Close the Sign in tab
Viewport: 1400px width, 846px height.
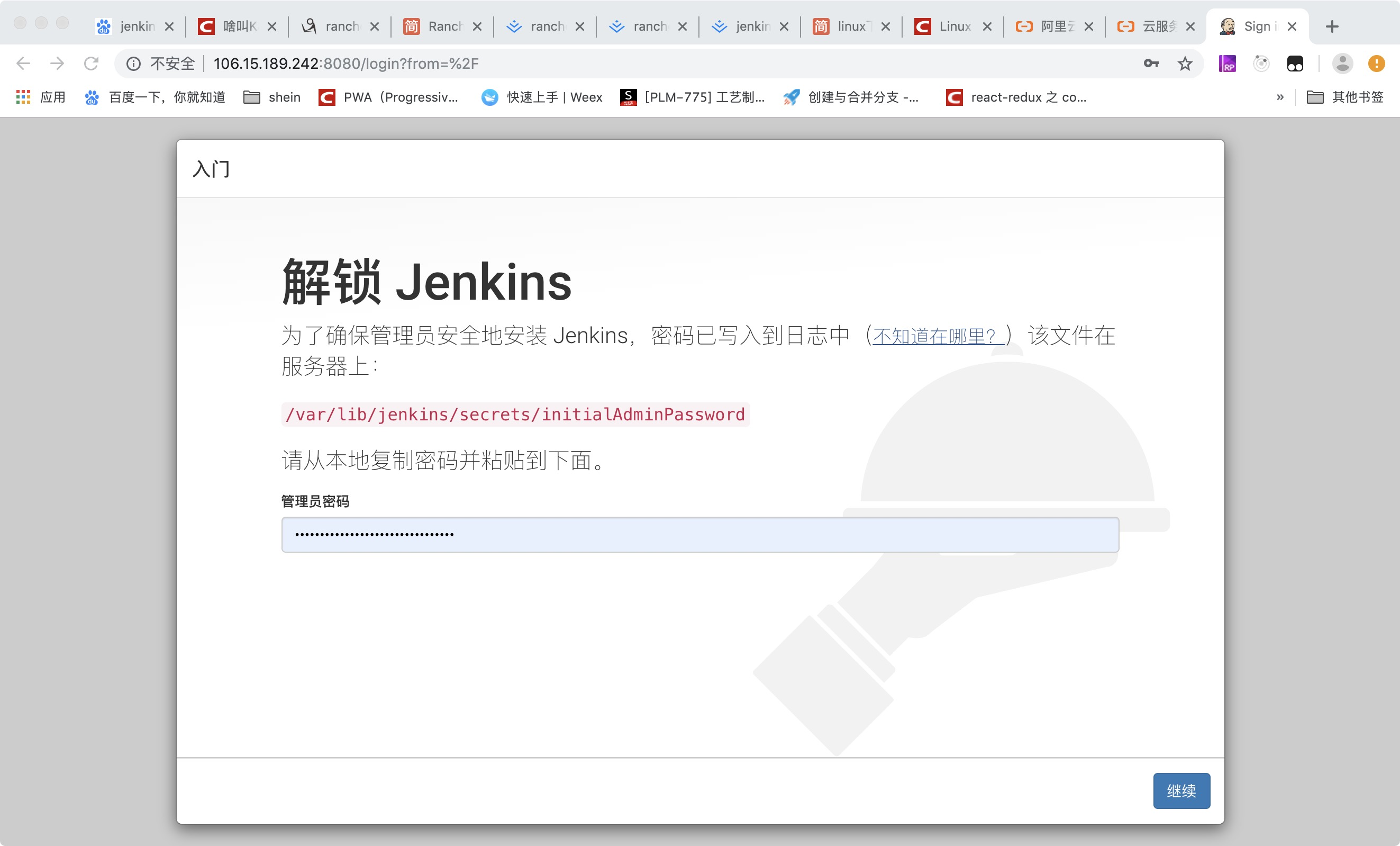pos(1292,26)
